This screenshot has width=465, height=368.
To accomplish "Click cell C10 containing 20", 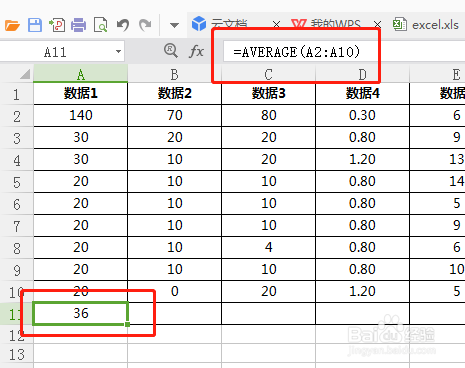I will 268,292.
